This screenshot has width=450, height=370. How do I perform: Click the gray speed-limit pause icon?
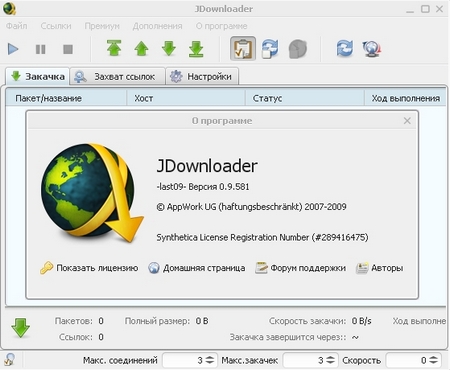pos(298,49)
